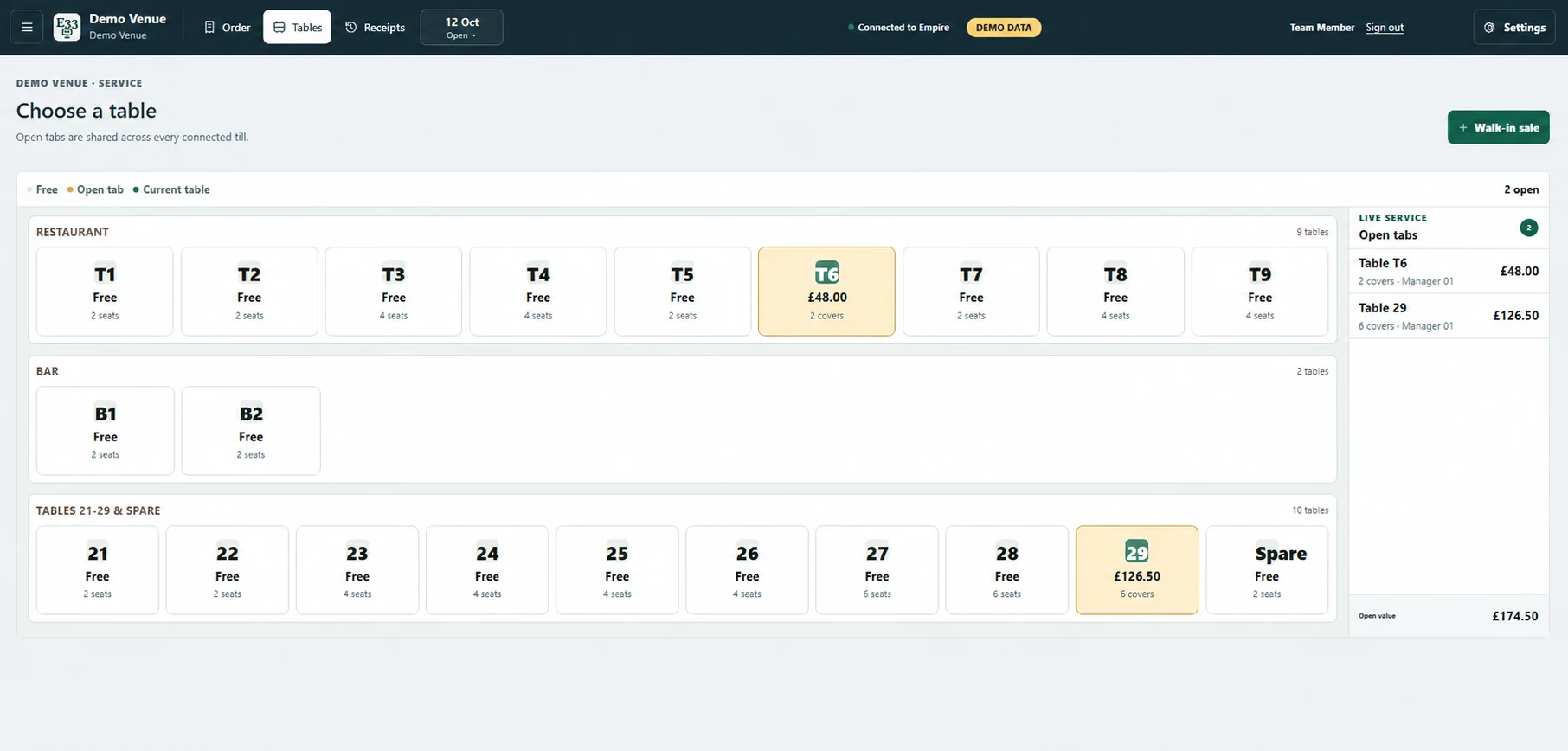Open the Receipts tab
The image size is (1568, 751).
pyautogui.click(x=375, y=27)
